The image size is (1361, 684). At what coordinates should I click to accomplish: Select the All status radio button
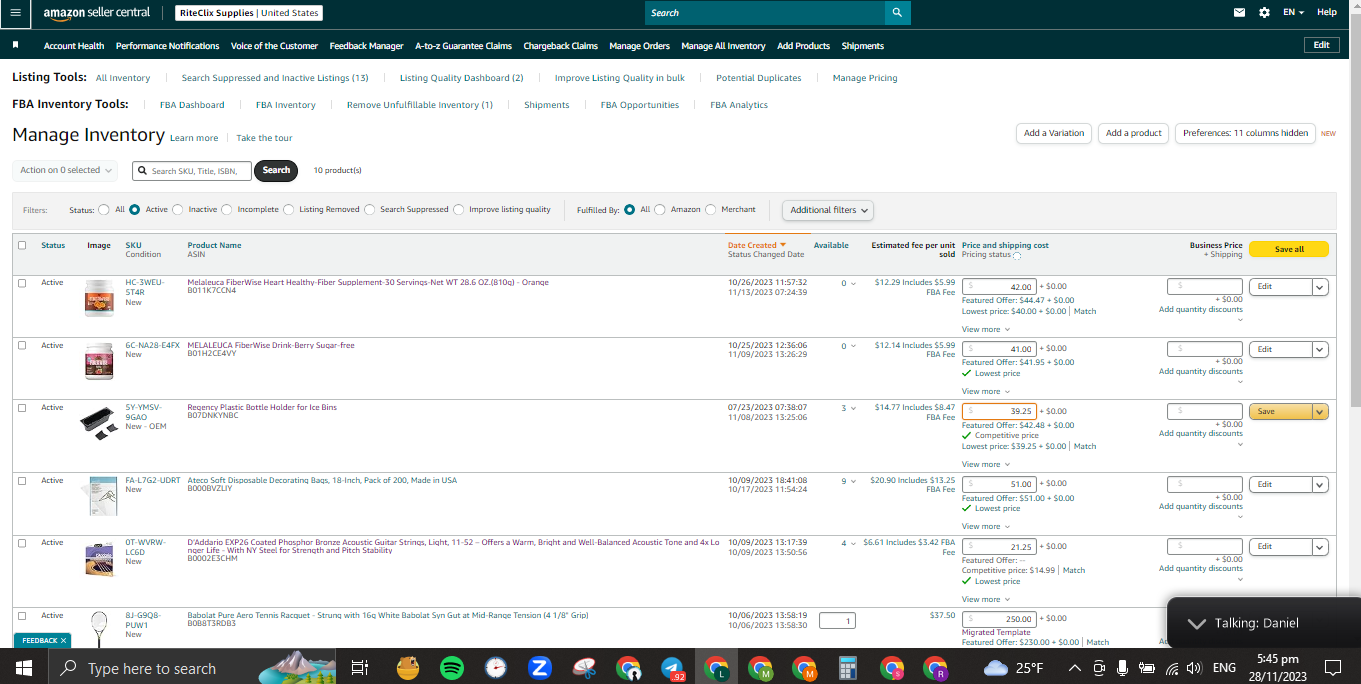(104, 210)
